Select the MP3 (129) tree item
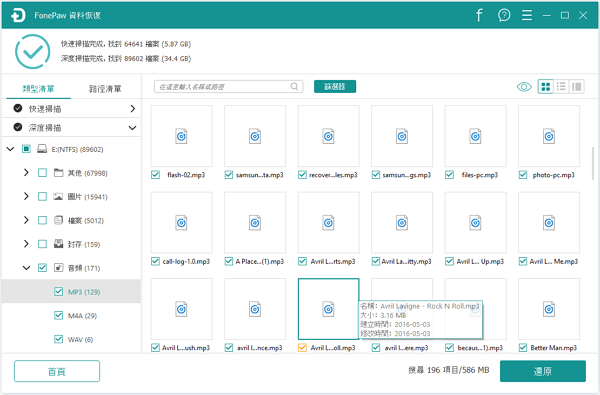This screenshot has width=600, height=395. pos(71,292)
